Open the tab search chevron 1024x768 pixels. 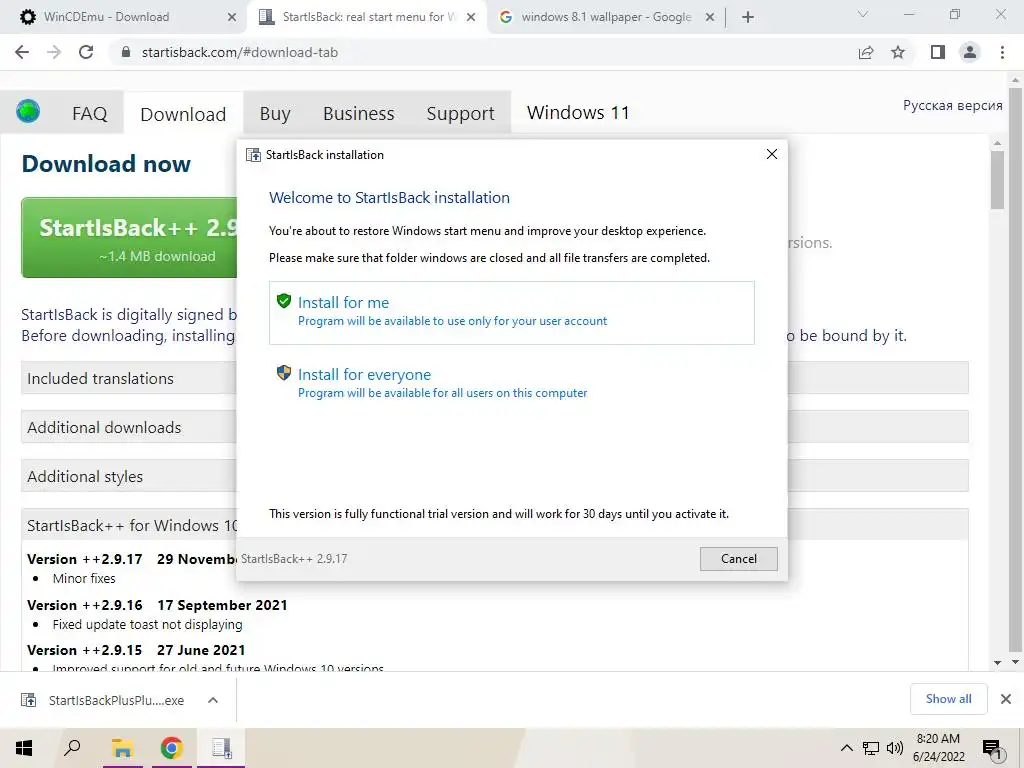863,14
